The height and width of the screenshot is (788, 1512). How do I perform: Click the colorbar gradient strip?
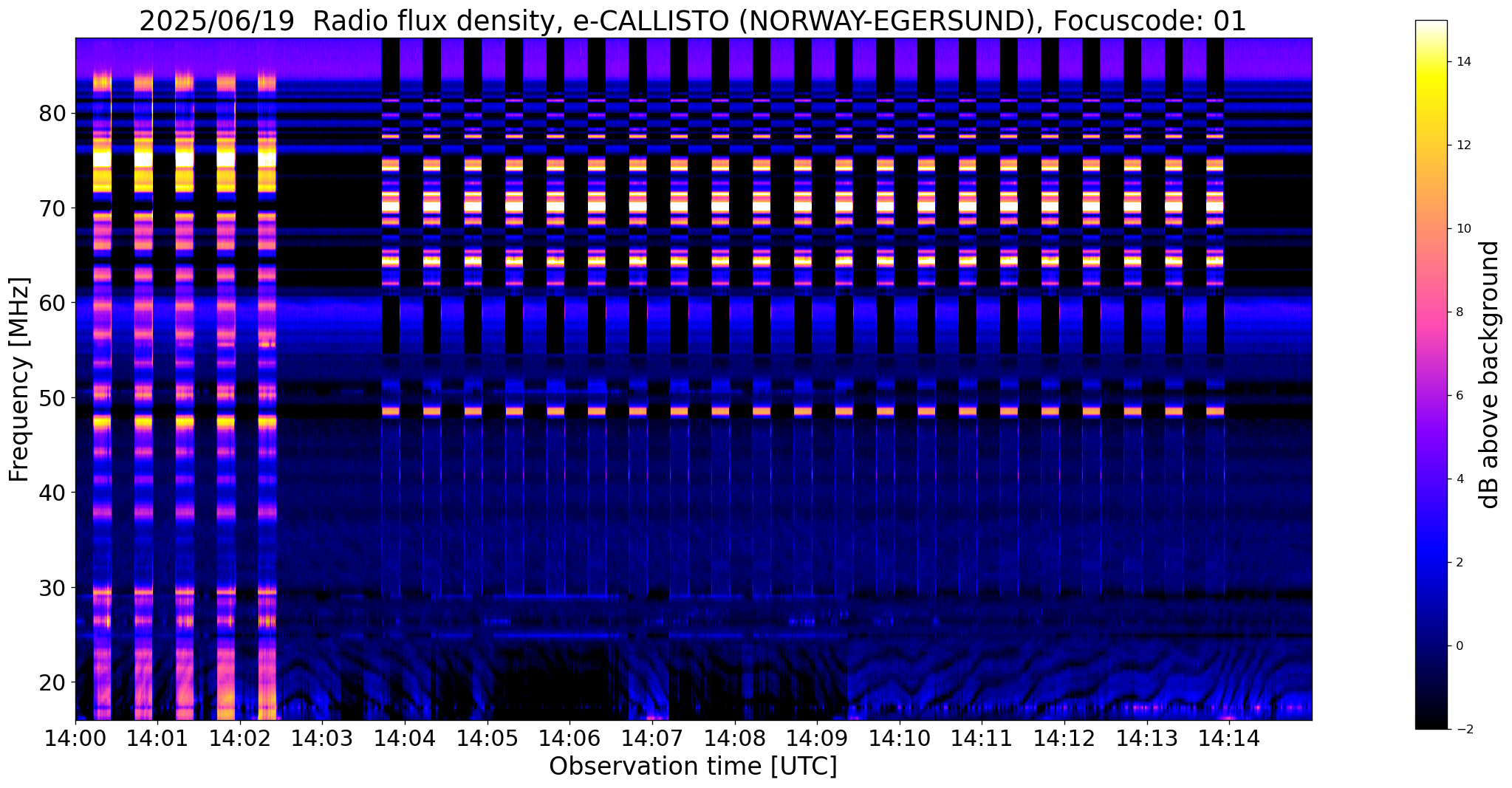coord(1431,374)
